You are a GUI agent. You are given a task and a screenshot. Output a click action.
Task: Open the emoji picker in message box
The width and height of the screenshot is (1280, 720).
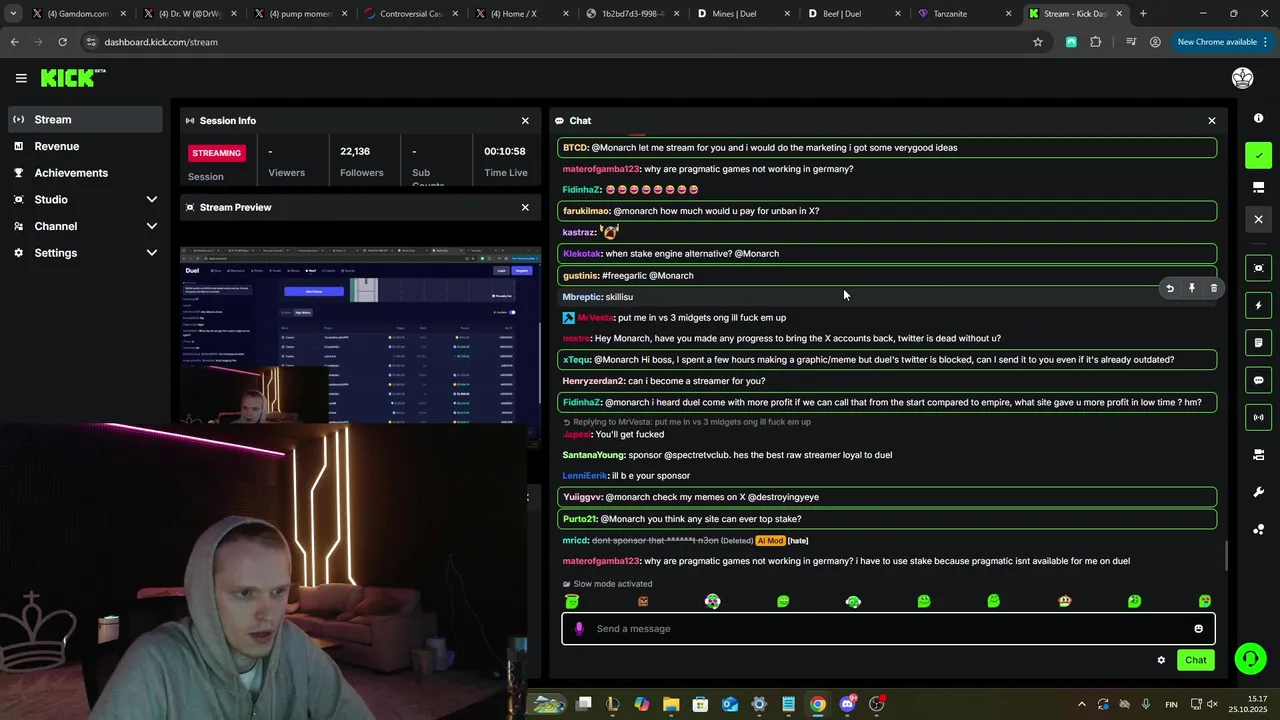[x=1198, y=629]
